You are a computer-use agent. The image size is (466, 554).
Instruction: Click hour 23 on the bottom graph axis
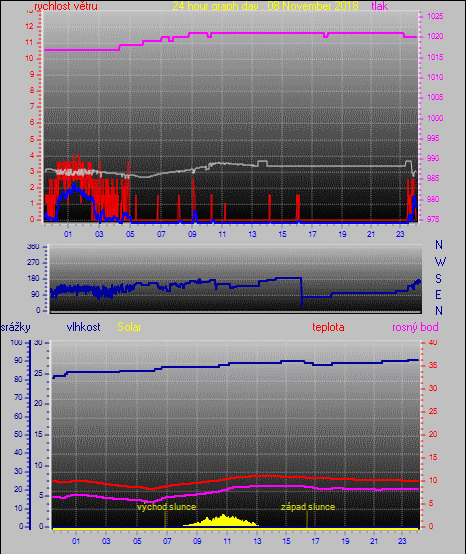[x=402, y=541]
